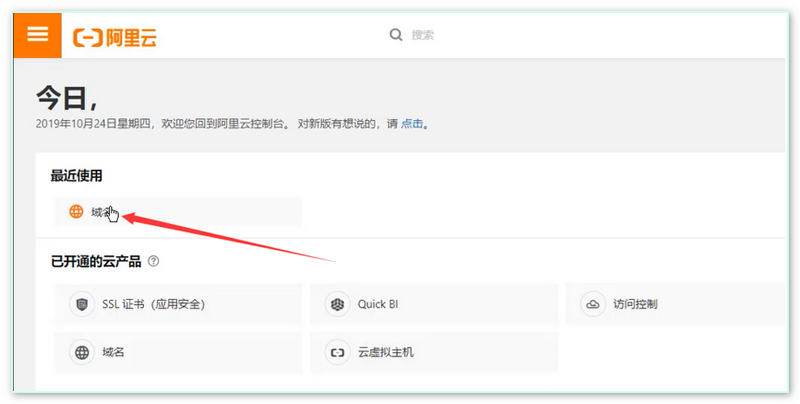Click the globe icon under 最近使用
The width and height of the screenshot is (800, 404).
[76, 212]
